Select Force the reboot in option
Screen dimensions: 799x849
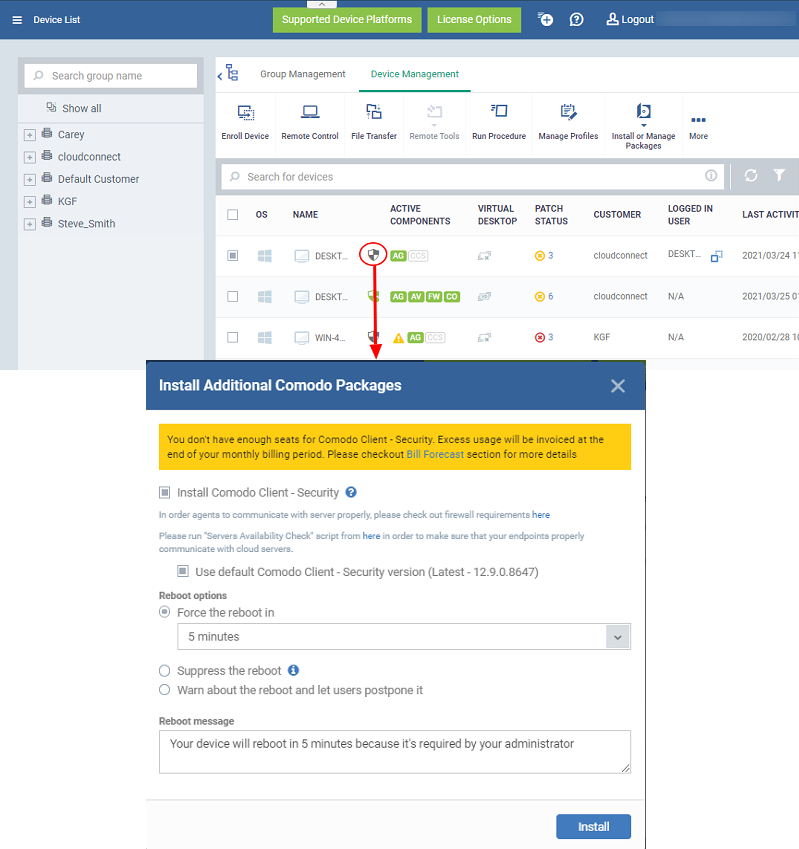[x=165, y=612]
